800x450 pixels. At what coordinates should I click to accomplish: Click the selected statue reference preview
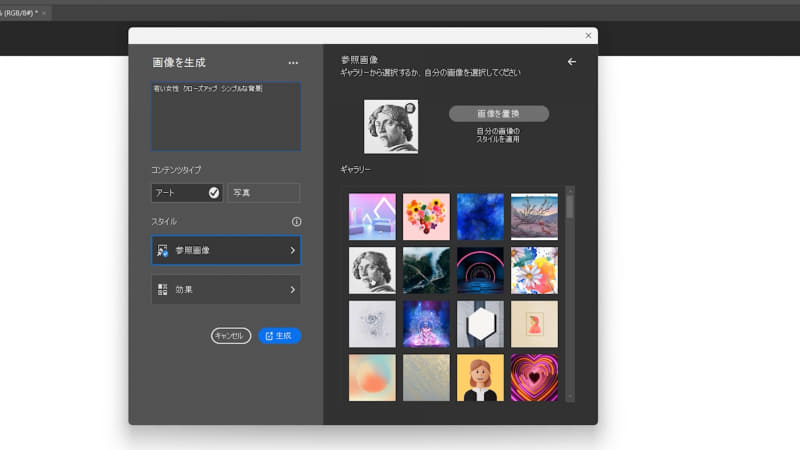391,127
